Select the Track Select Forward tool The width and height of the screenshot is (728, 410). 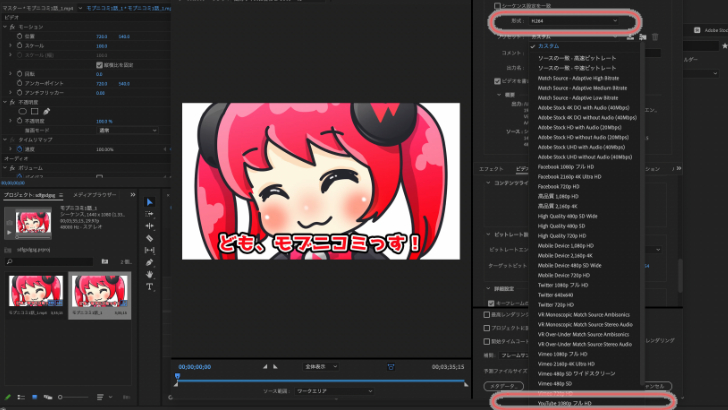150,214
